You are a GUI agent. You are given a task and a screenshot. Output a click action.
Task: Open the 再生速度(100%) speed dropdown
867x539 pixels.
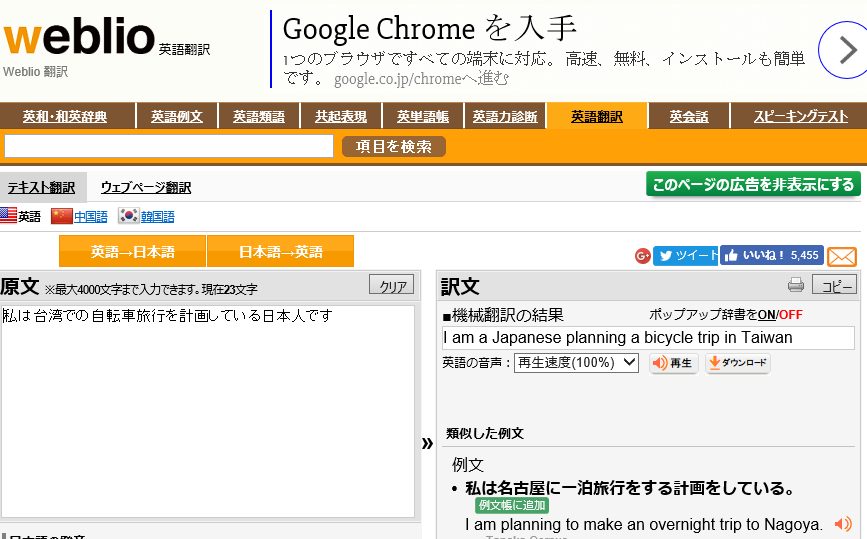[x=576, y=363]
